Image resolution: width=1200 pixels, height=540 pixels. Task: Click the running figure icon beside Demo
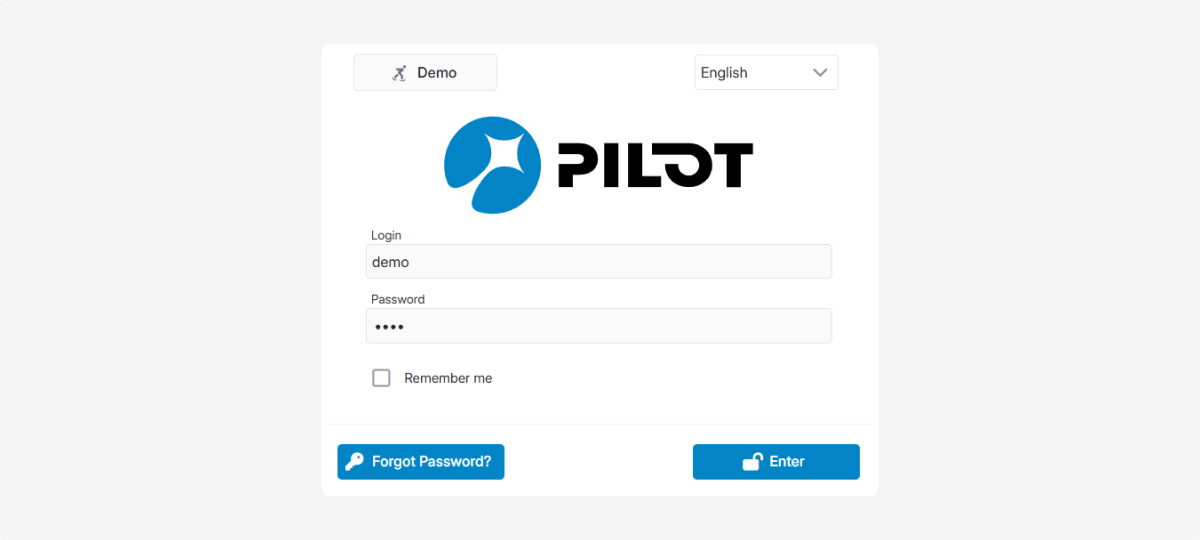399,73
